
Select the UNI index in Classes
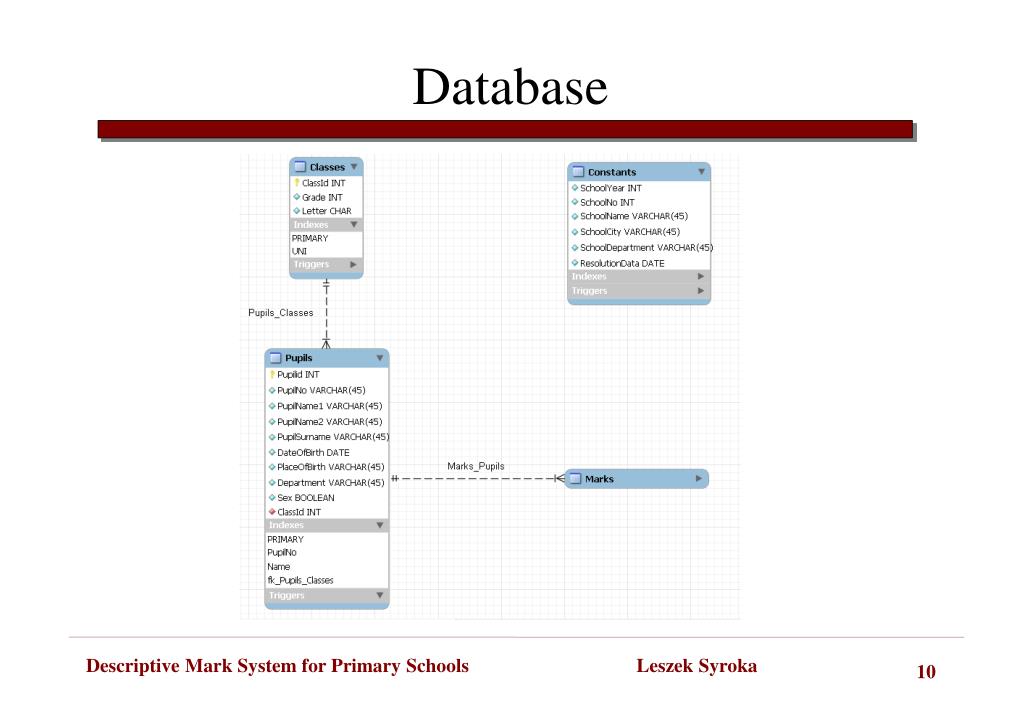click(x=299, y=251)
